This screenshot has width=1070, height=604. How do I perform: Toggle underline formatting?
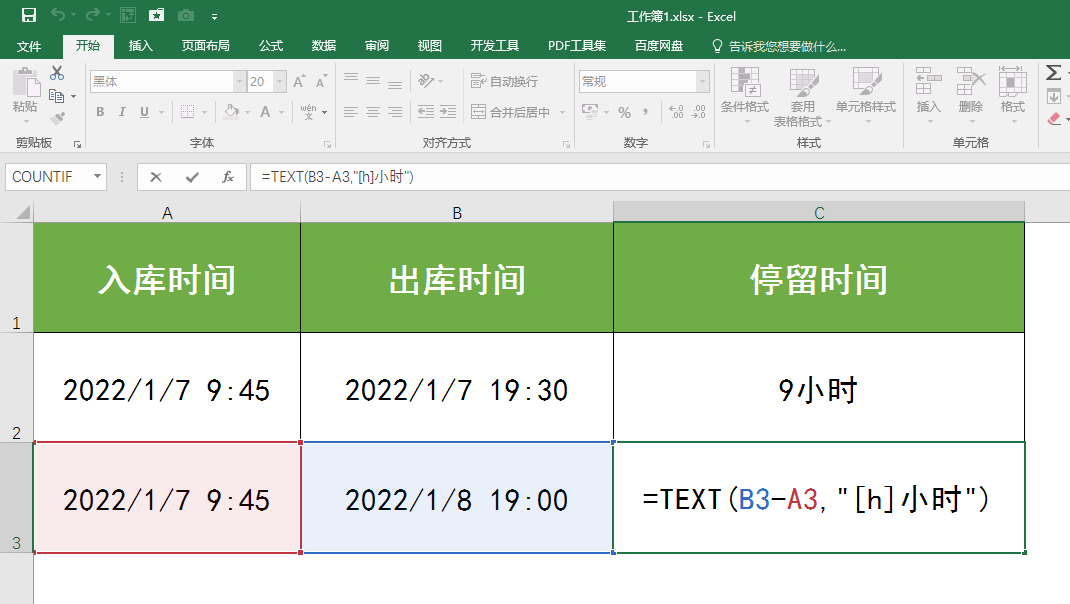(x=144, y=112)
